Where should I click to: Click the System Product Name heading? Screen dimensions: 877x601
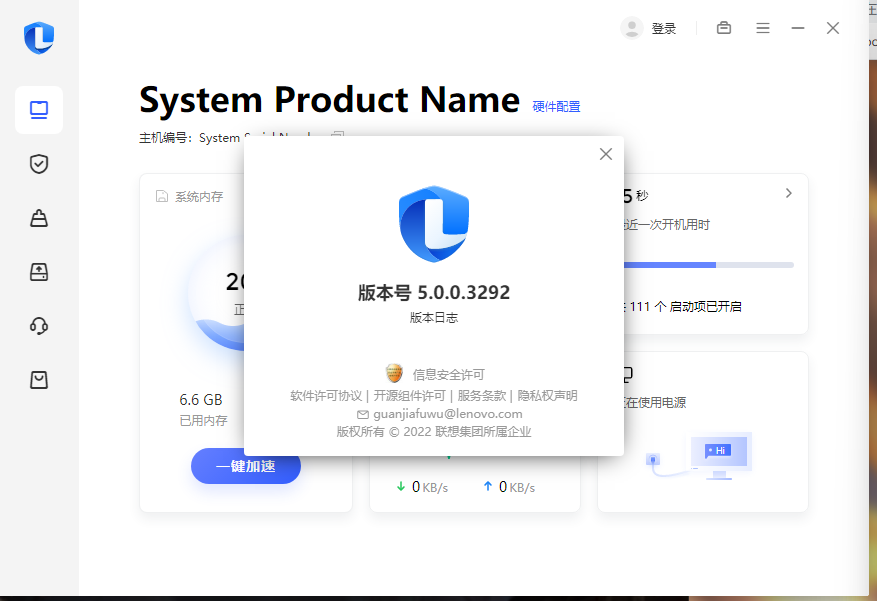click(329, 100)
